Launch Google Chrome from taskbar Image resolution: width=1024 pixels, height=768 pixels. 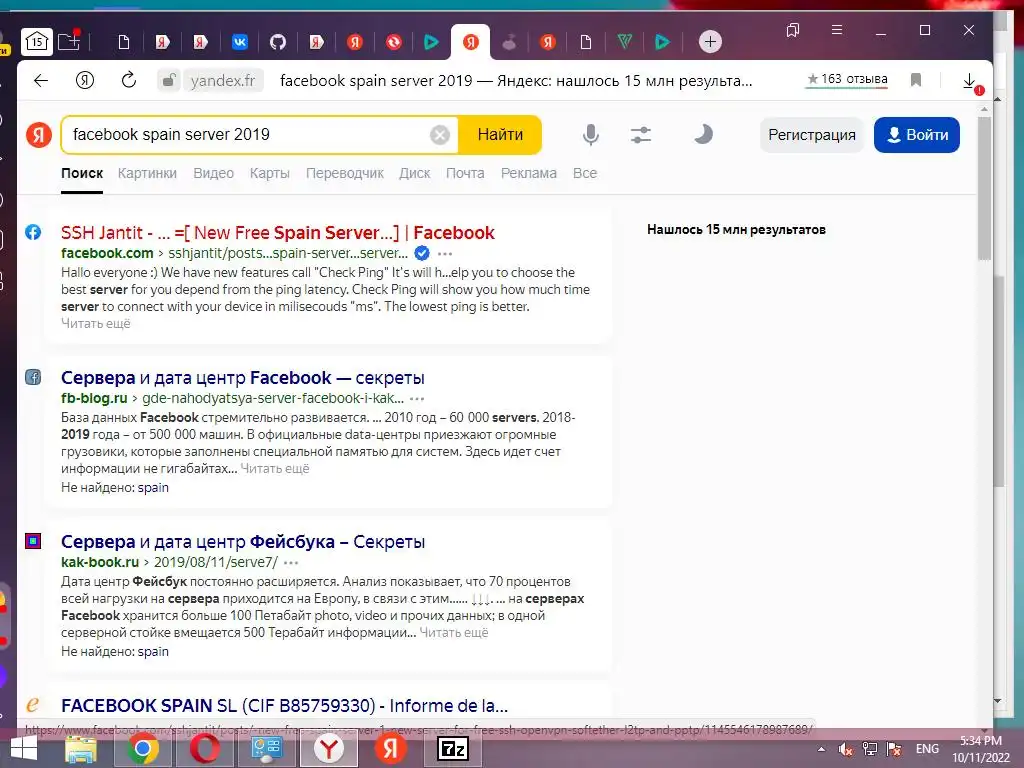coord(142,749)
